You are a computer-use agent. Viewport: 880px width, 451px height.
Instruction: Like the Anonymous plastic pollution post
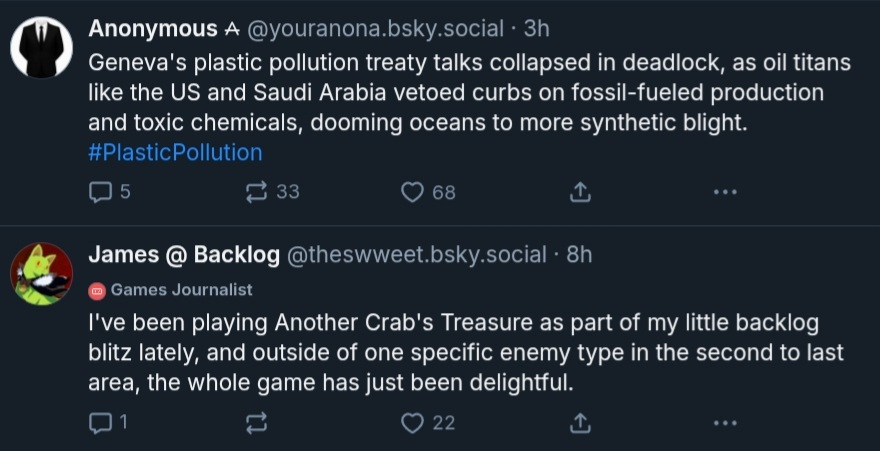(x=413, y=192)
